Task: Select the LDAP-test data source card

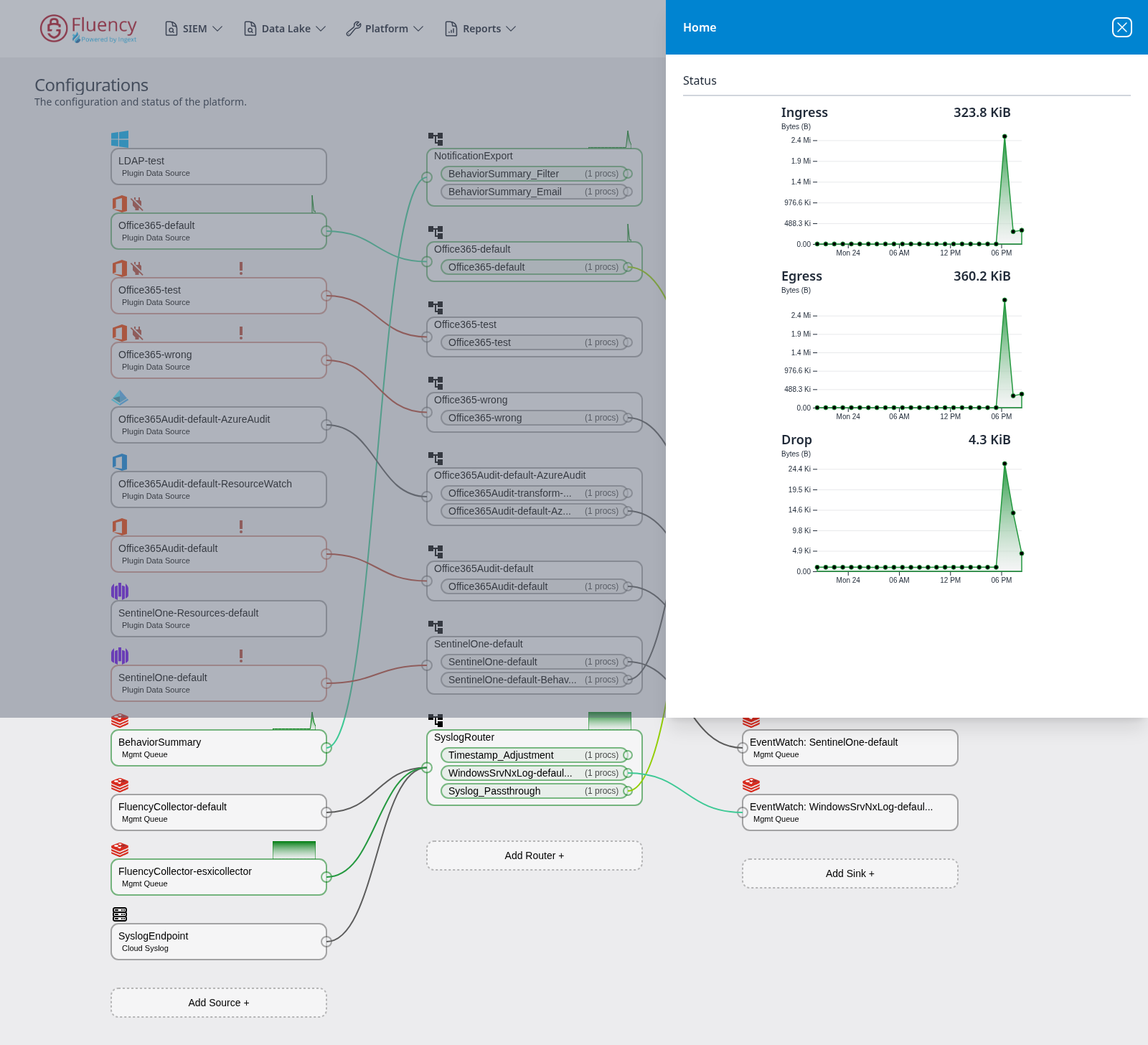Action: (x=219, y=167)
